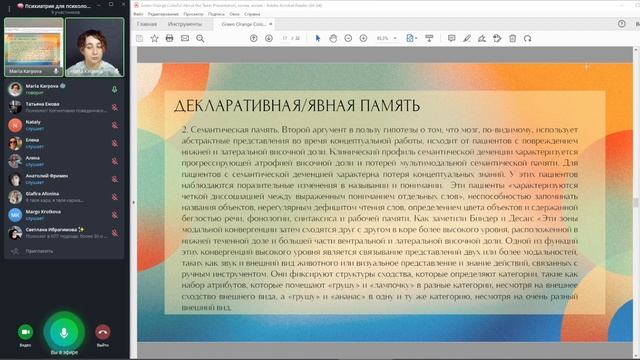Print the PDF using the printer icon
The width and height of the screenshot is (640, 360).
[169, 38]
